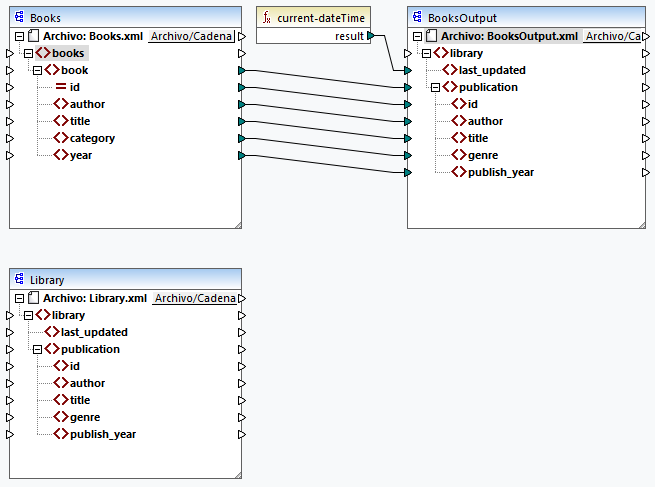The height and width of the screenshot is (487, 655).
Task: Collapse the publication node in Library
Action: pos(37,349)
